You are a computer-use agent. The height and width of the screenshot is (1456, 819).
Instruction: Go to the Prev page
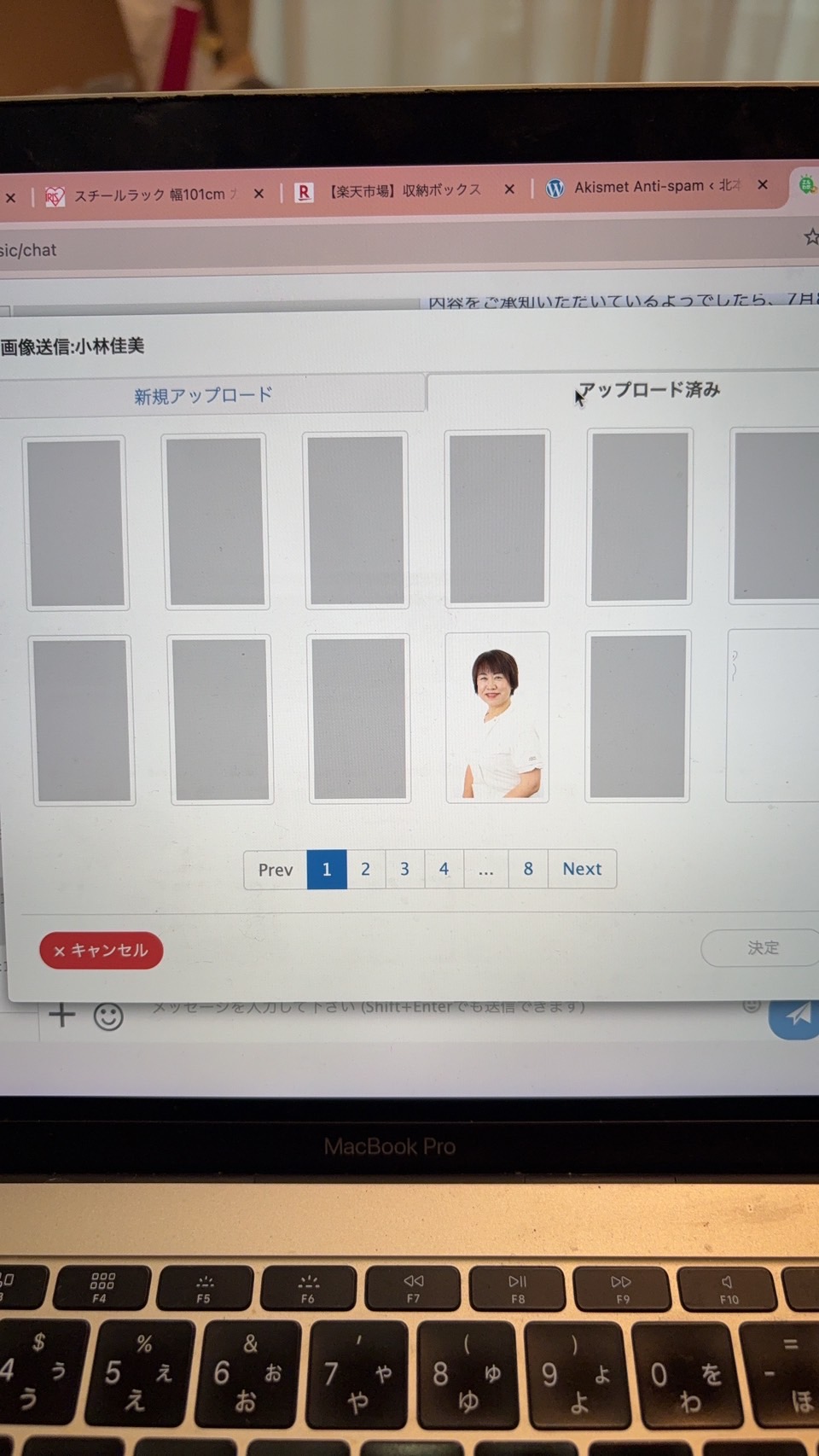[275, 870]
